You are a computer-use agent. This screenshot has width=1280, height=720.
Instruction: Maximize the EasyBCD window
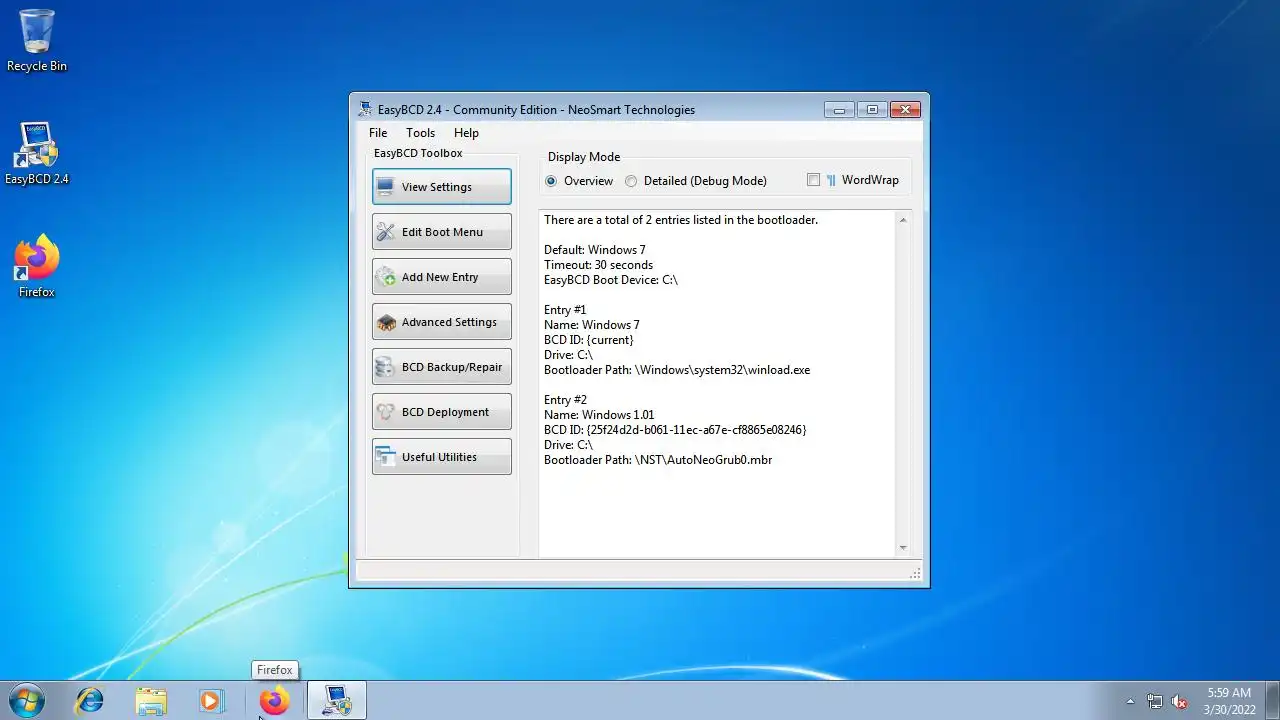click(x=872, y=109)
